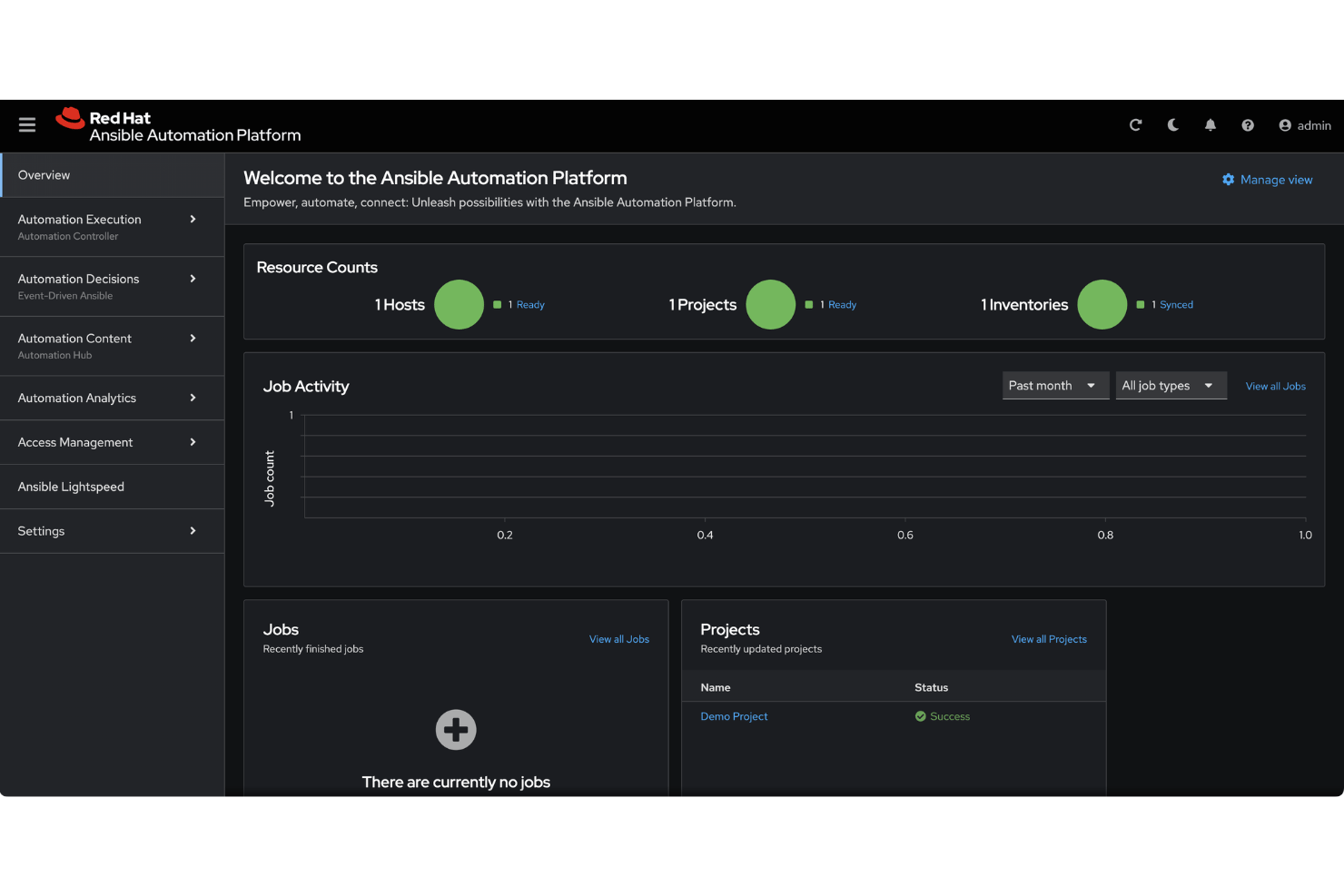The image size is (1344, 896).
Task: Click View all Jobs in Jobs card
Action: tap(619, 639)
